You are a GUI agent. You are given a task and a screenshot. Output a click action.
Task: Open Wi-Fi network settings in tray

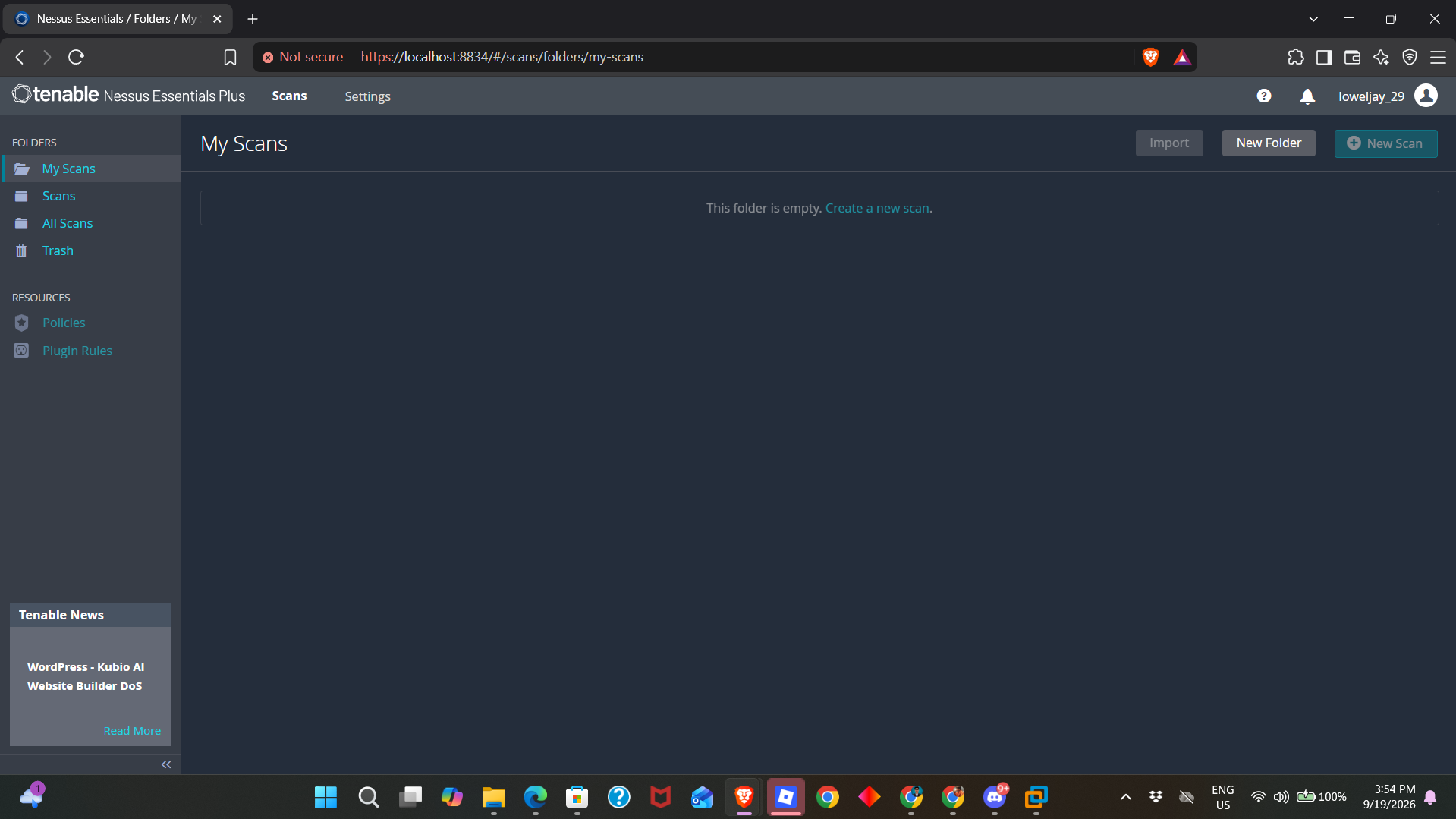(1258, 797)
